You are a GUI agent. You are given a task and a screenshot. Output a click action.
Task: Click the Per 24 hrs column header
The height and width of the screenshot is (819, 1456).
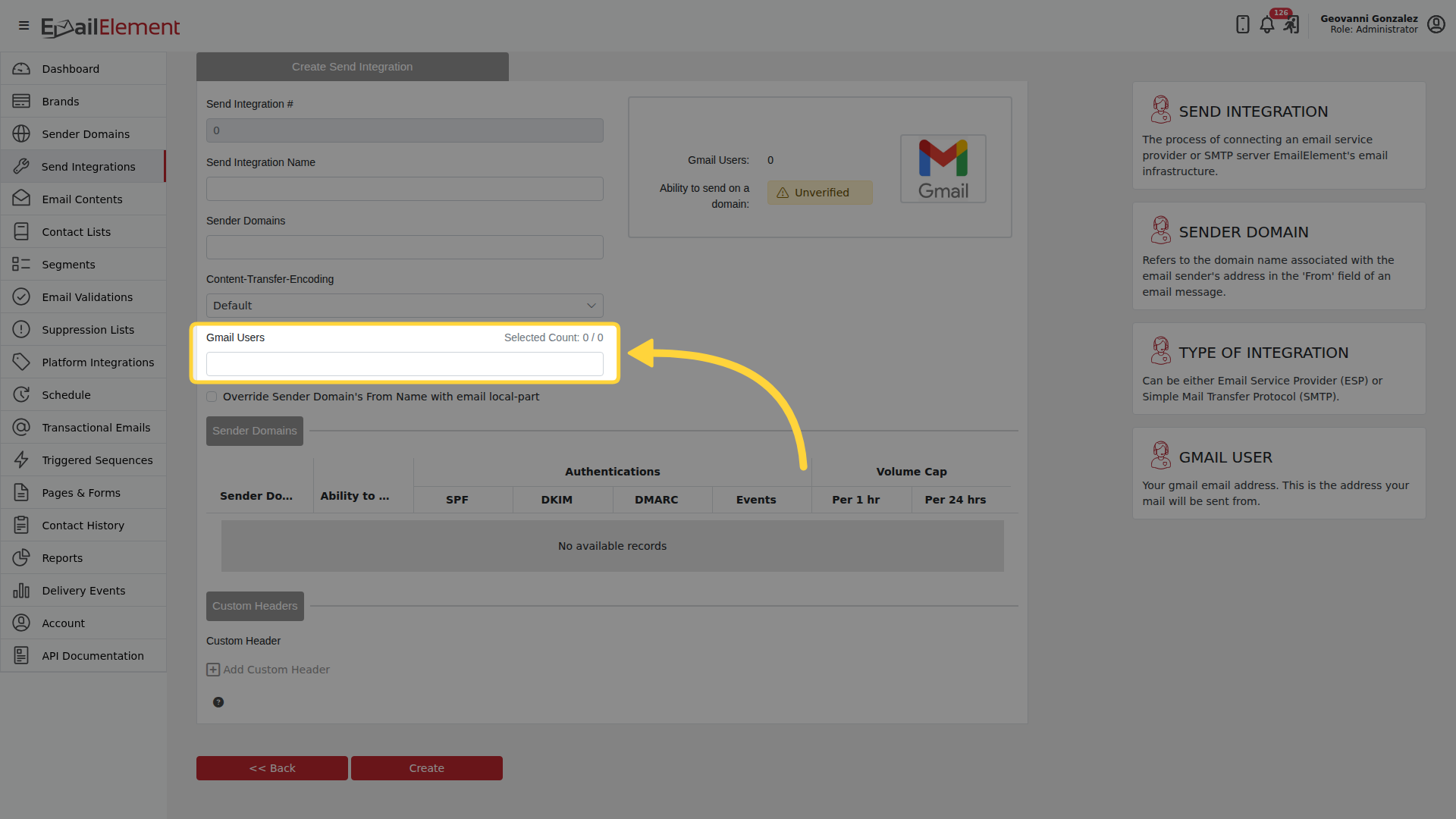point(955,500)
